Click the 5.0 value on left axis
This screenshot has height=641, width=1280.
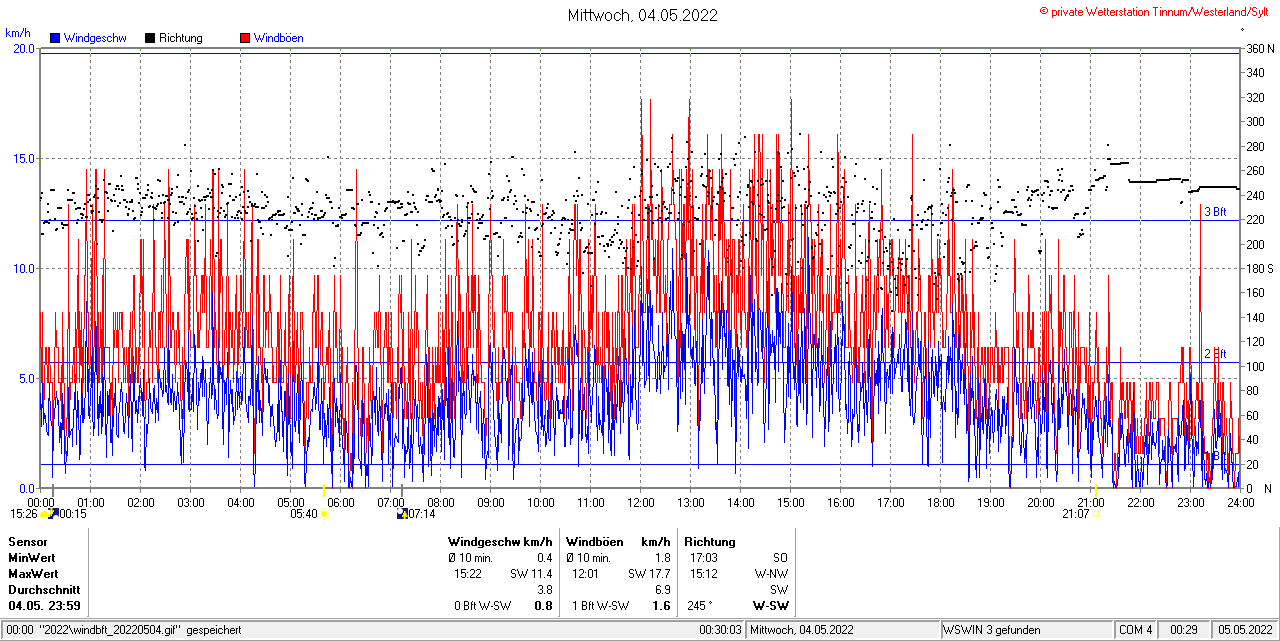[x=26, y=378]
